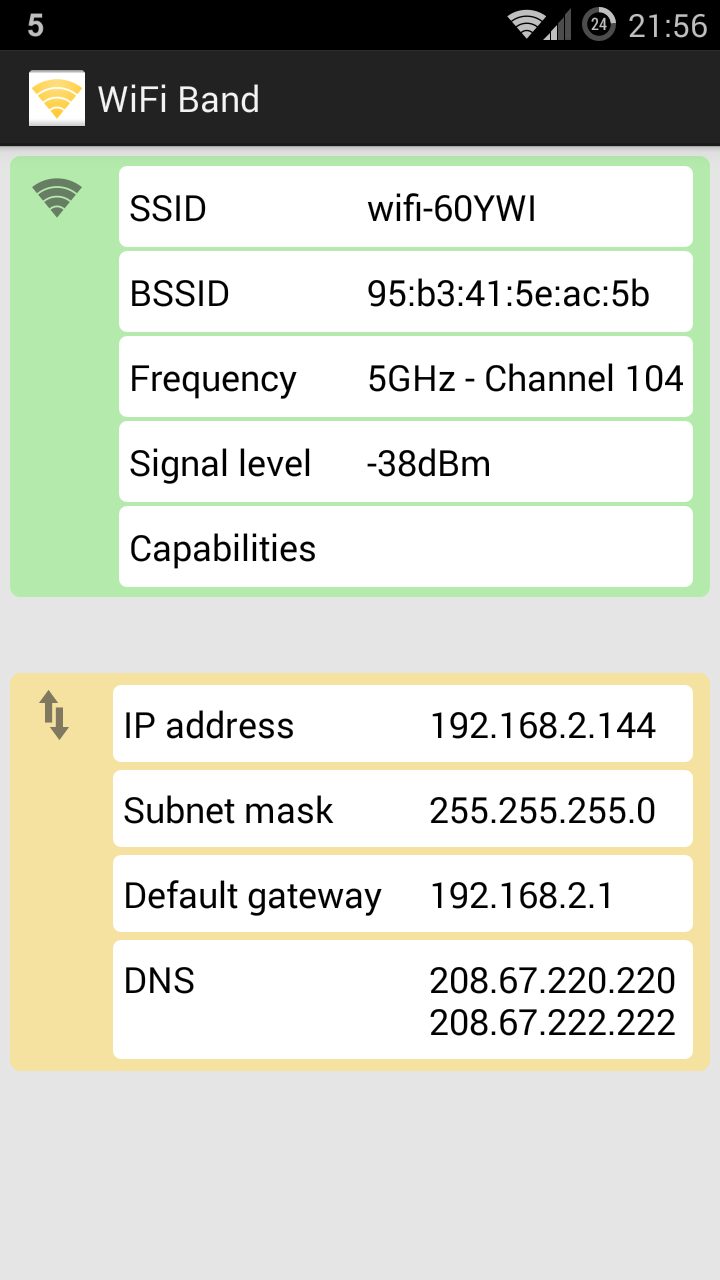720x1280 pixels.
Task: Tap the 21:56 clock in status bar
Action: click(667, 25)
